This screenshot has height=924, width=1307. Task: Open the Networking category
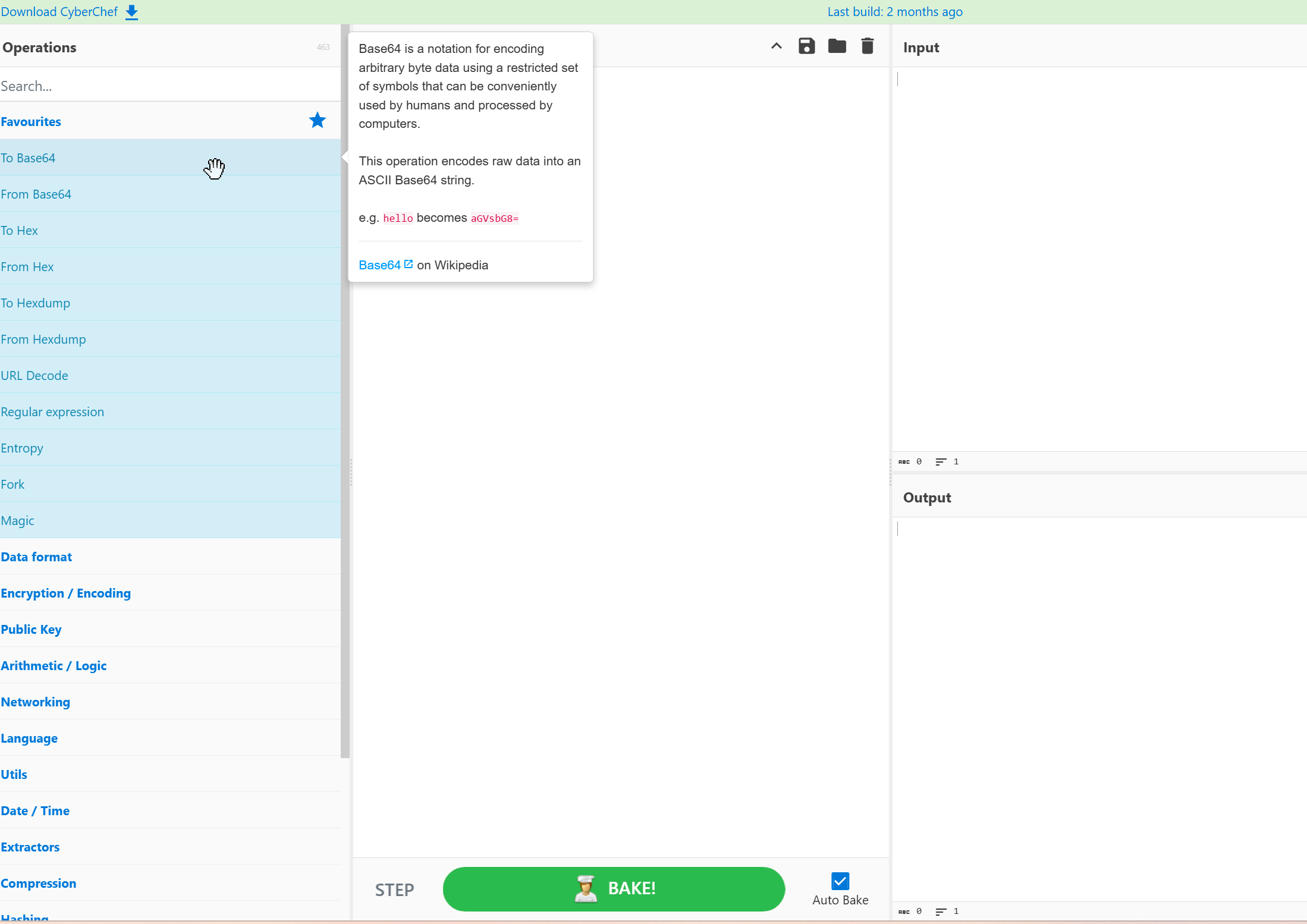(35, 702)
